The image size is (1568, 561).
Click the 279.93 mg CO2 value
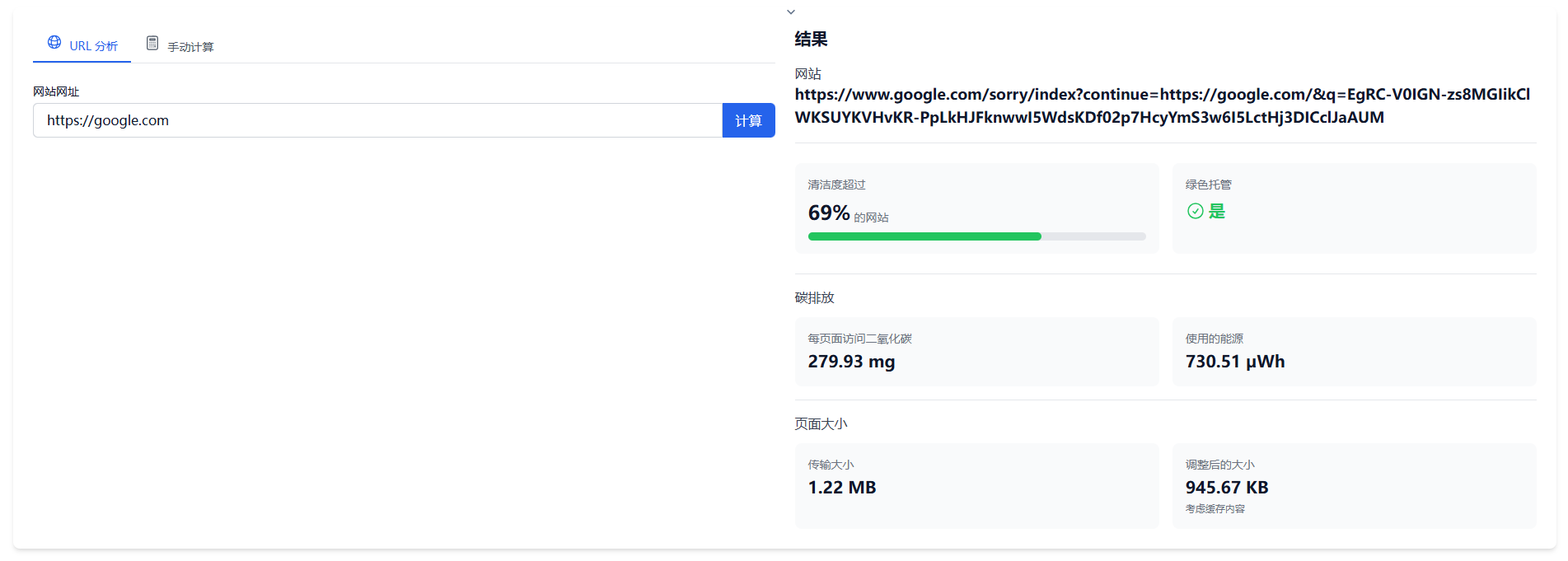coord(851,362)
